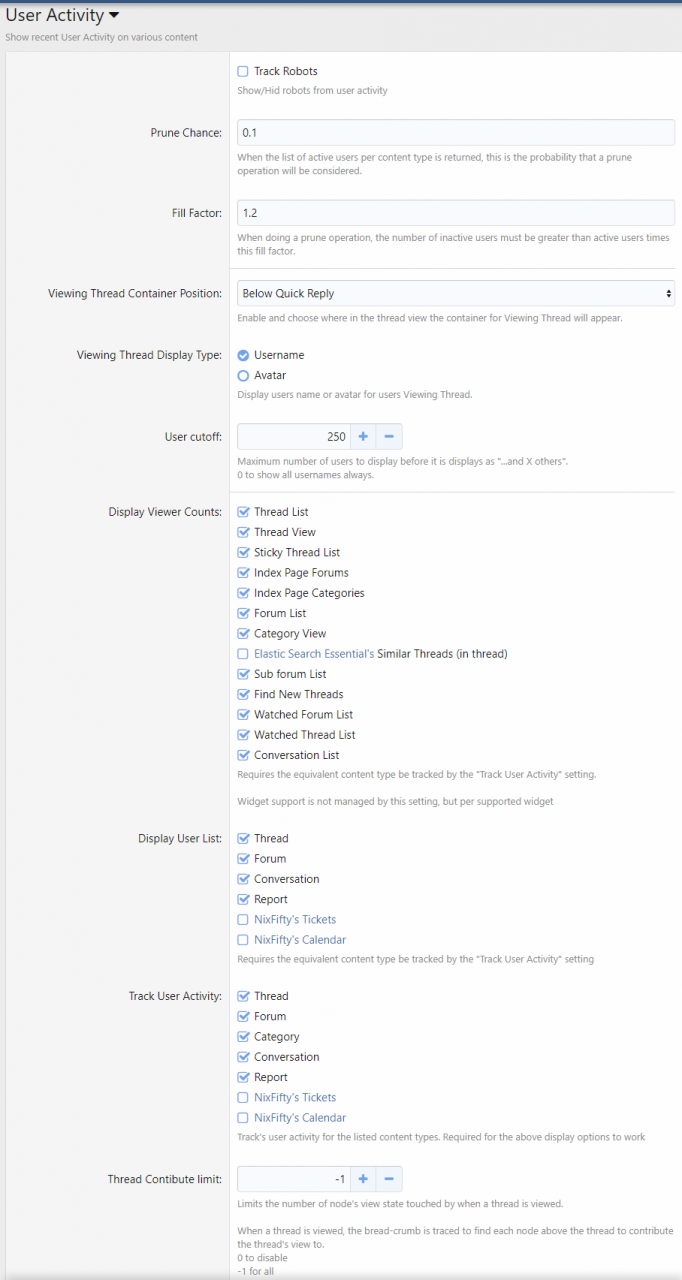
Task: Open the User Activity title dropdown arrow
Action: pyautogui.click(x=114, y=16)
